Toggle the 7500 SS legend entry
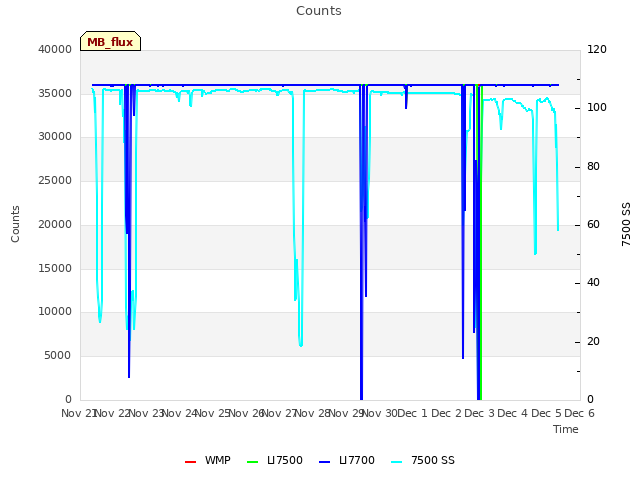The height and width of the screenshot is (480, 640). [423, 460]
